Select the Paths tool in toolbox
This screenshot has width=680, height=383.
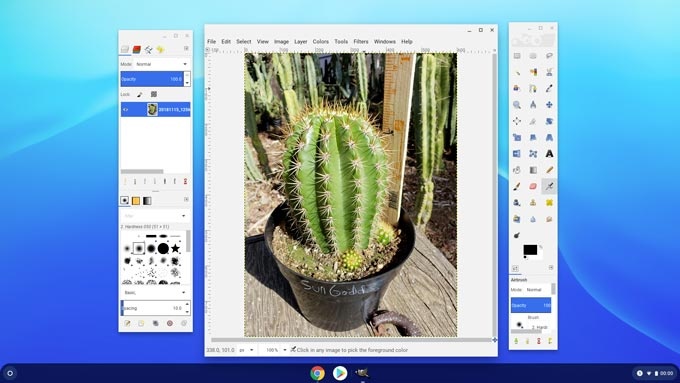point(533,88)
